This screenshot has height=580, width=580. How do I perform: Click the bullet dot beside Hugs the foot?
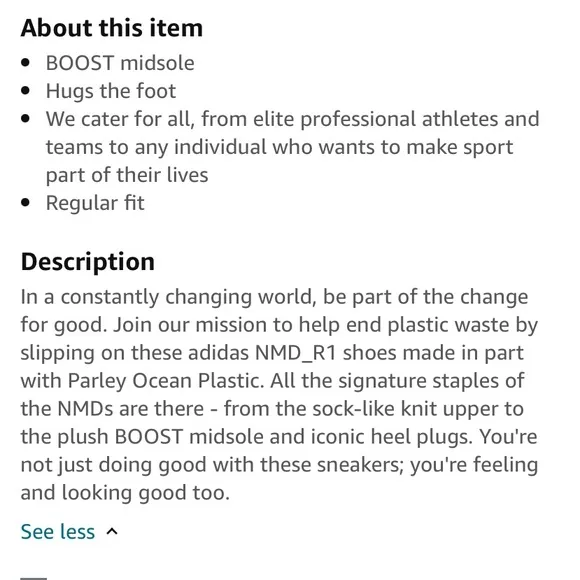point(25,91)
